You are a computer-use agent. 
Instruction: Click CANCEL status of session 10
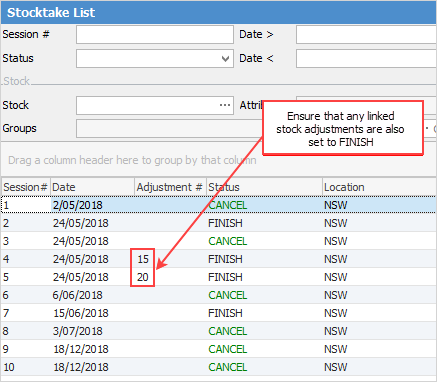228,367
